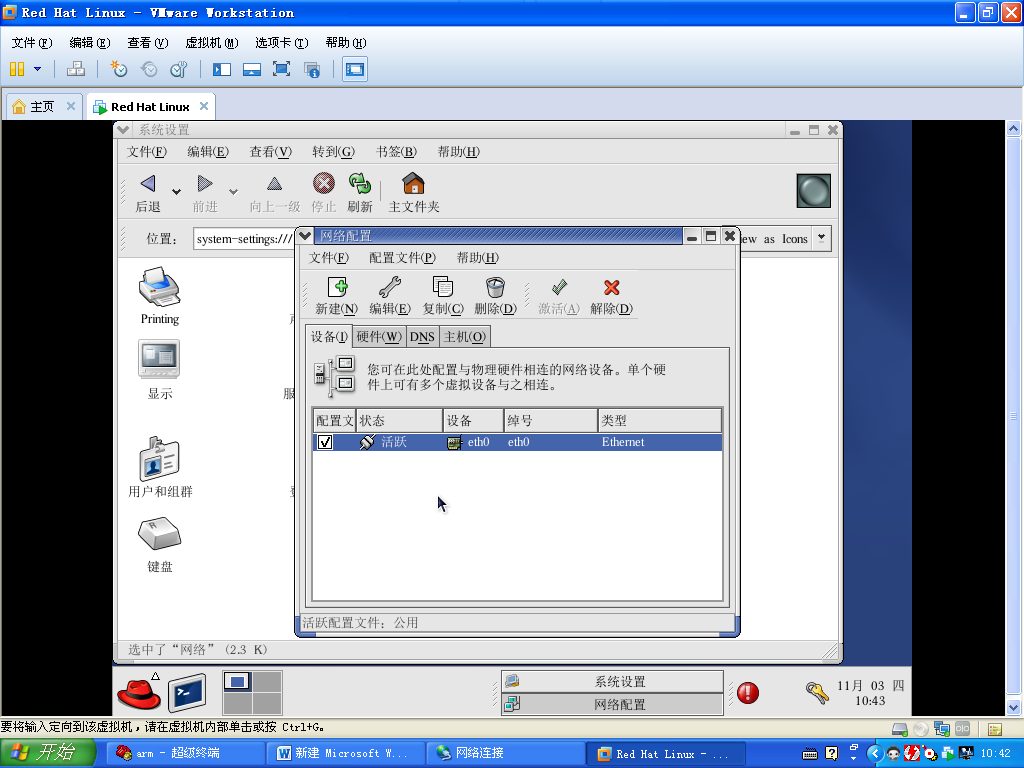Click the red X Deactivate icon

click(611, 287)
